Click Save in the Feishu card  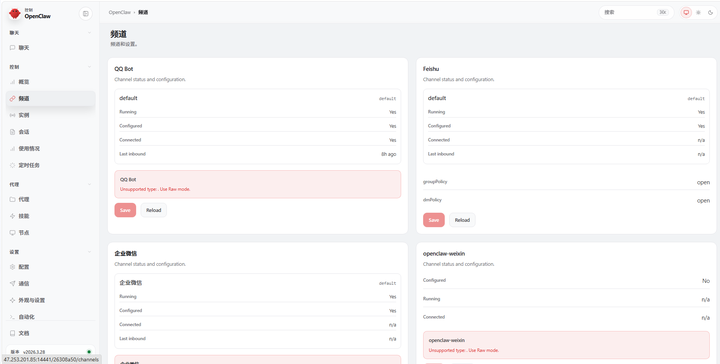point(433,220)
